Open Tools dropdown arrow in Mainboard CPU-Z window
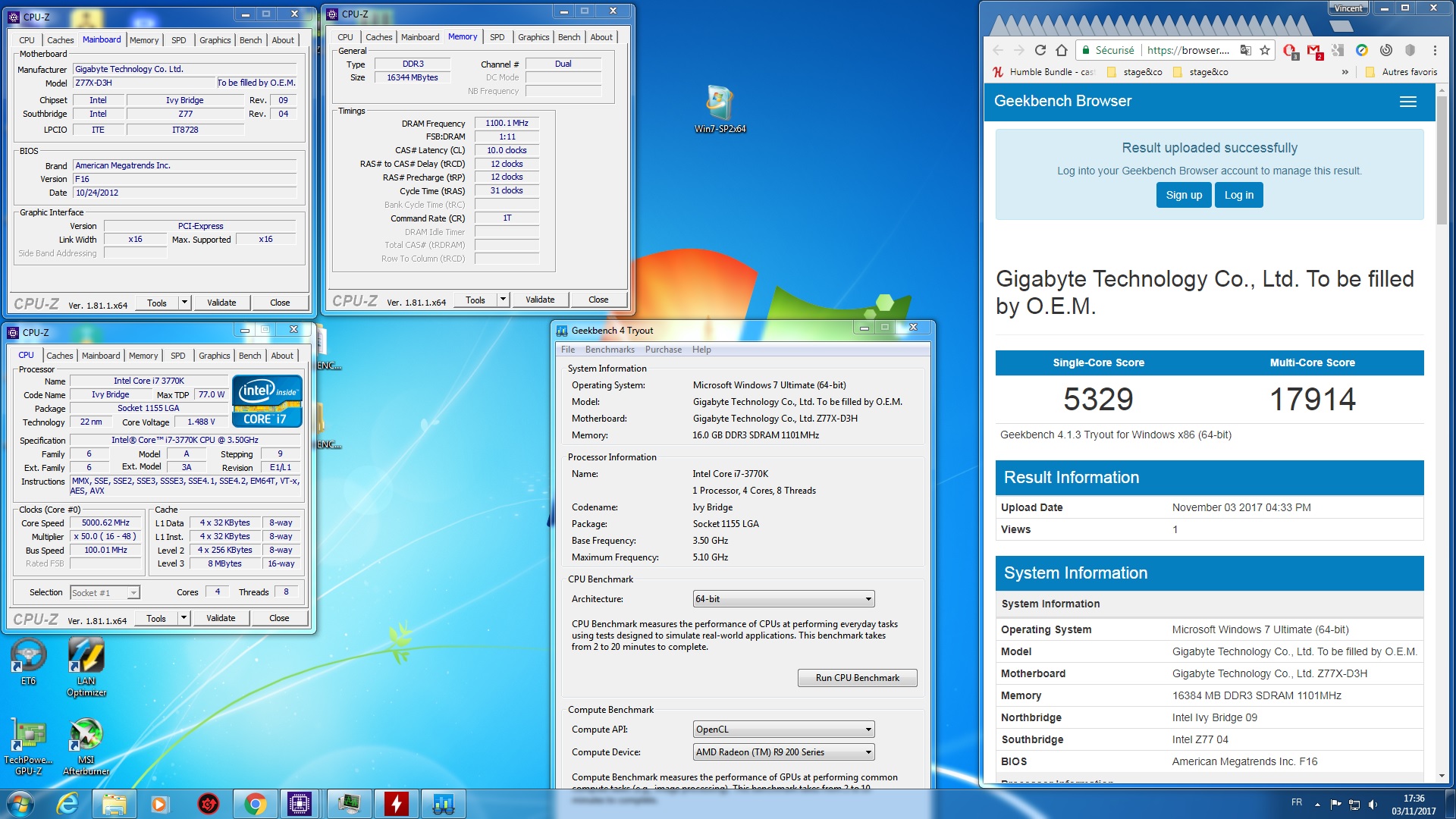The image size is (1456, 819). (x=184, y=303)
